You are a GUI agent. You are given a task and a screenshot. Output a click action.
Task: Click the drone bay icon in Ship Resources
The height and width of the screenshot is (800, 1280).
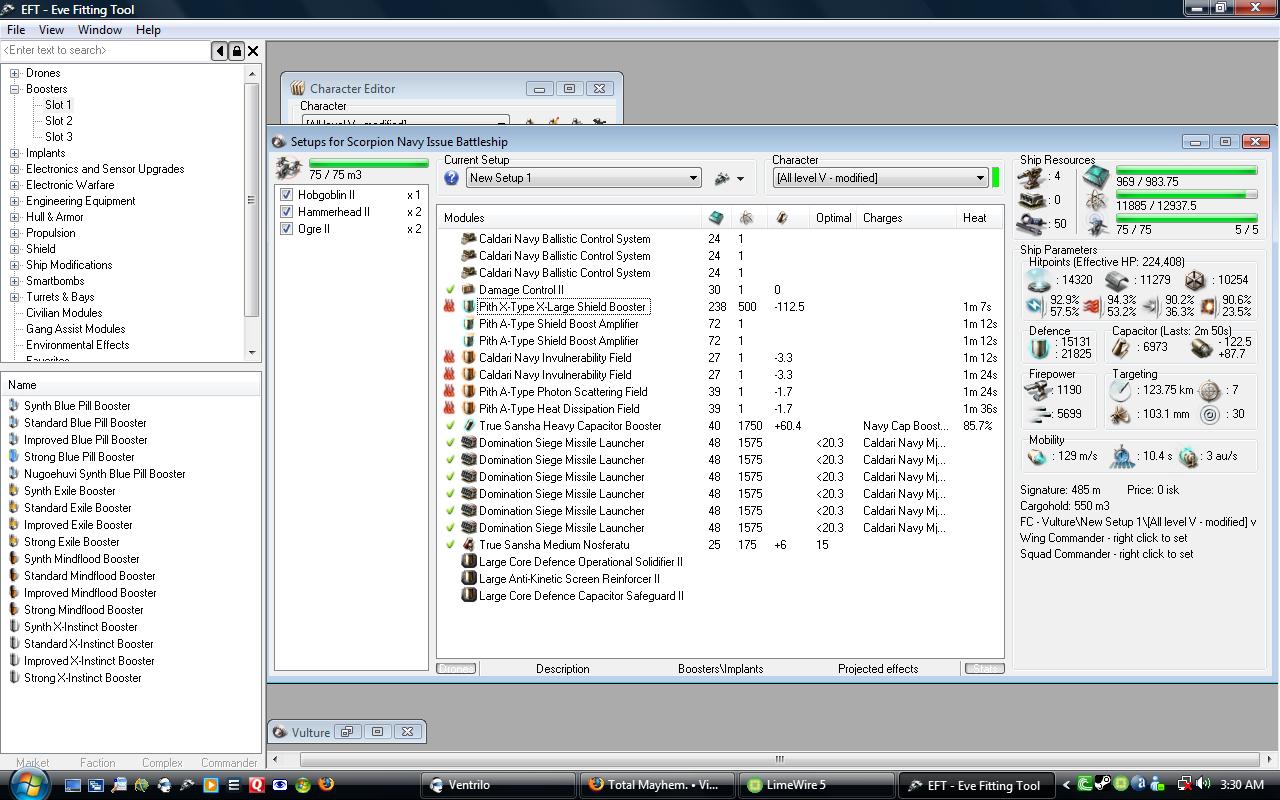[x=1097, y=226]
